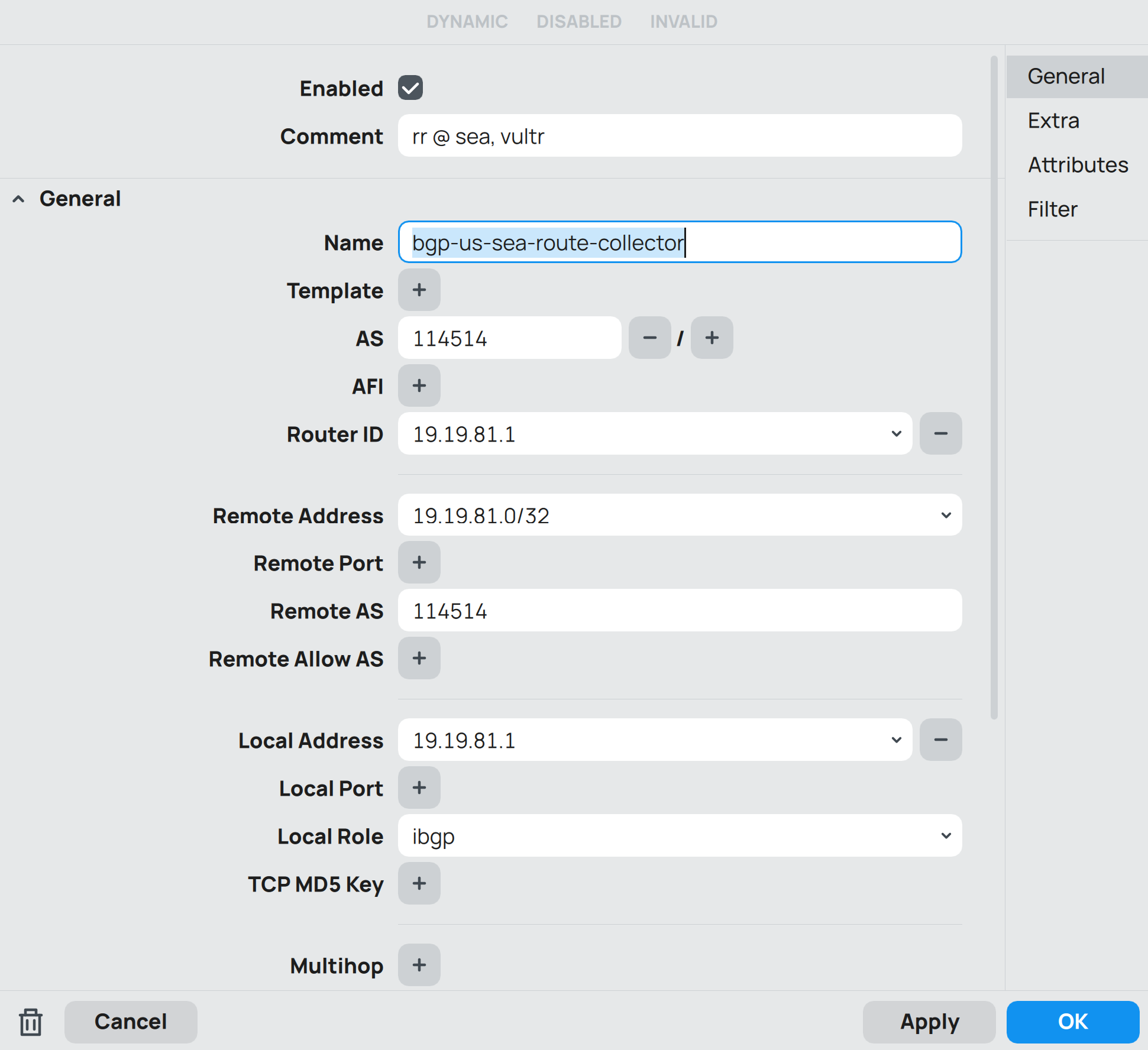Add TCP MD5 Key with plus icon

(x=419, y=883)
